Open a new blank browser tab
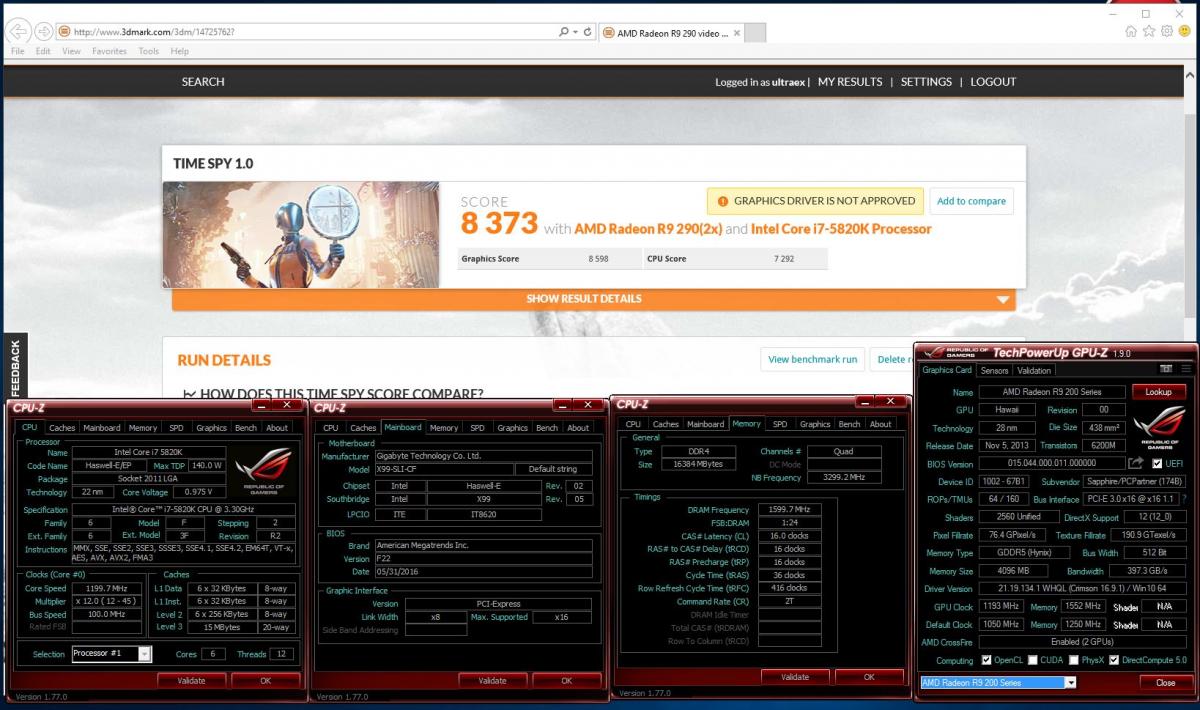The image size is (1200, 710). pos(756,32)
